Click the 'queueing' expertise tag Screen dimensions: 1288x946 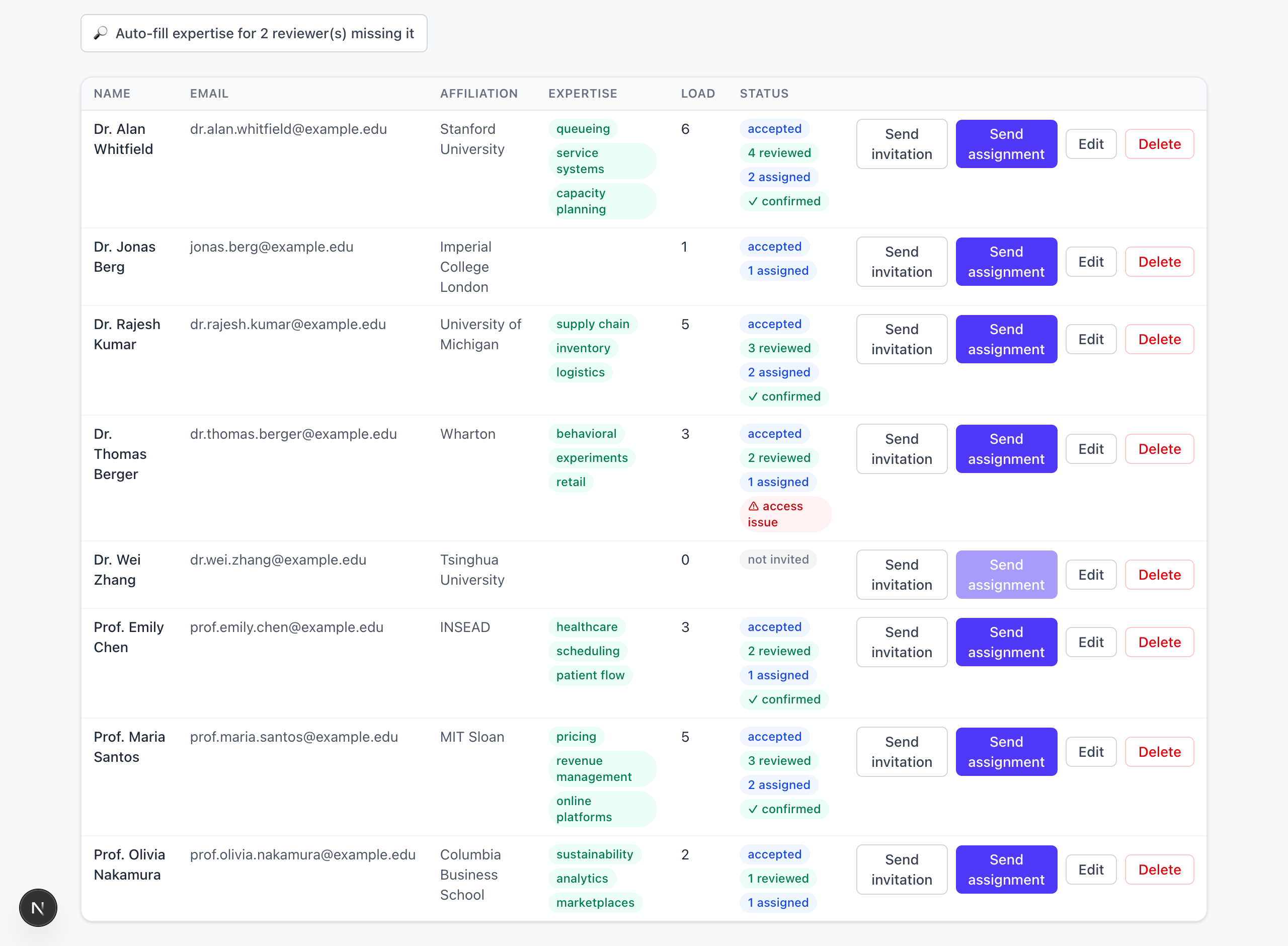pyautogui.click(x=582, y=128)
